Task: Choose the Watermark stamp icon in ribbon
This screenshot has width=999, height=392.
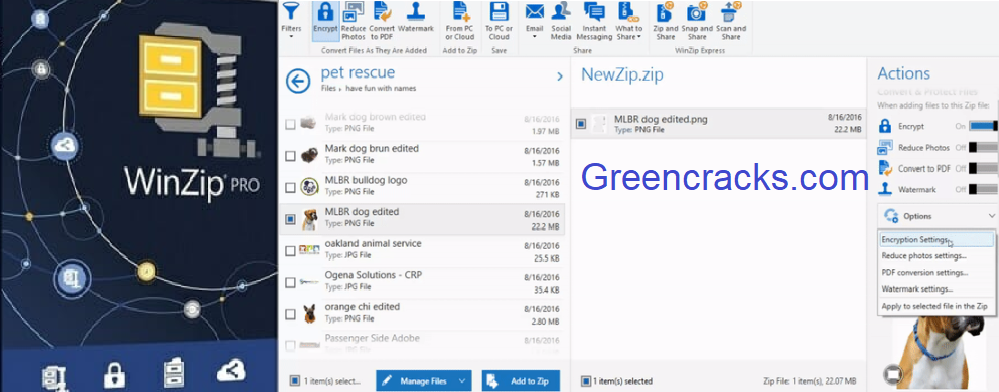Action: pos(415,12)
